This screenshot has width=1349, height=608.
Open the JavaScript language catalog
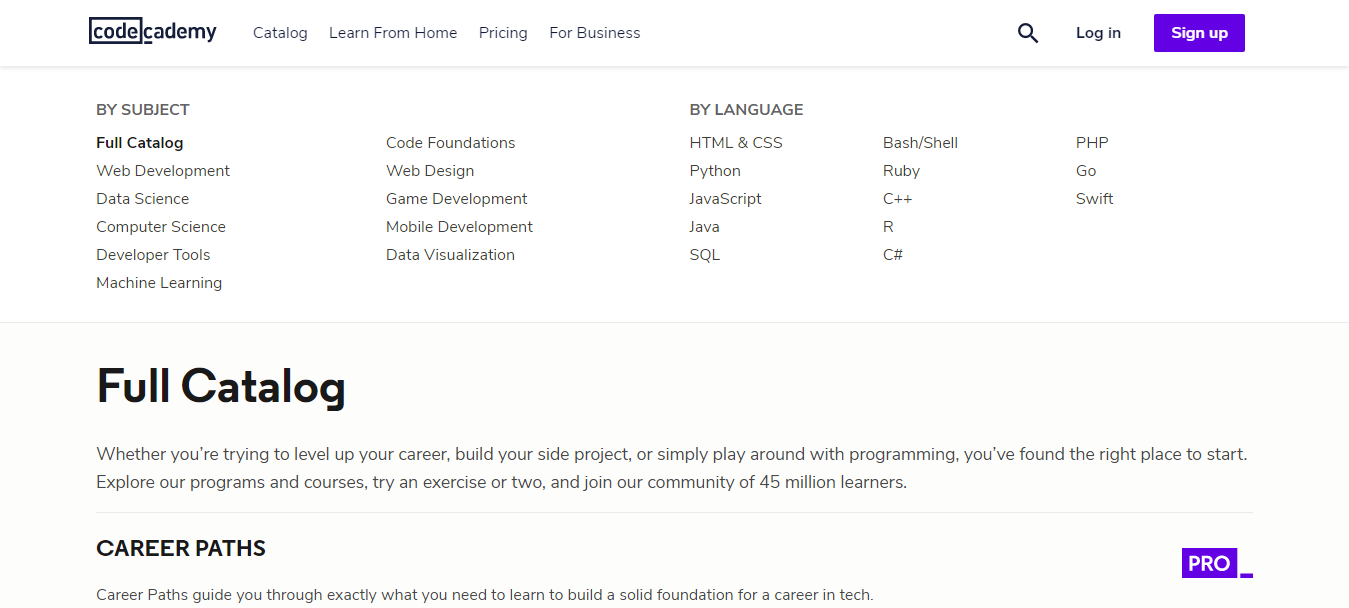point(725,198)
